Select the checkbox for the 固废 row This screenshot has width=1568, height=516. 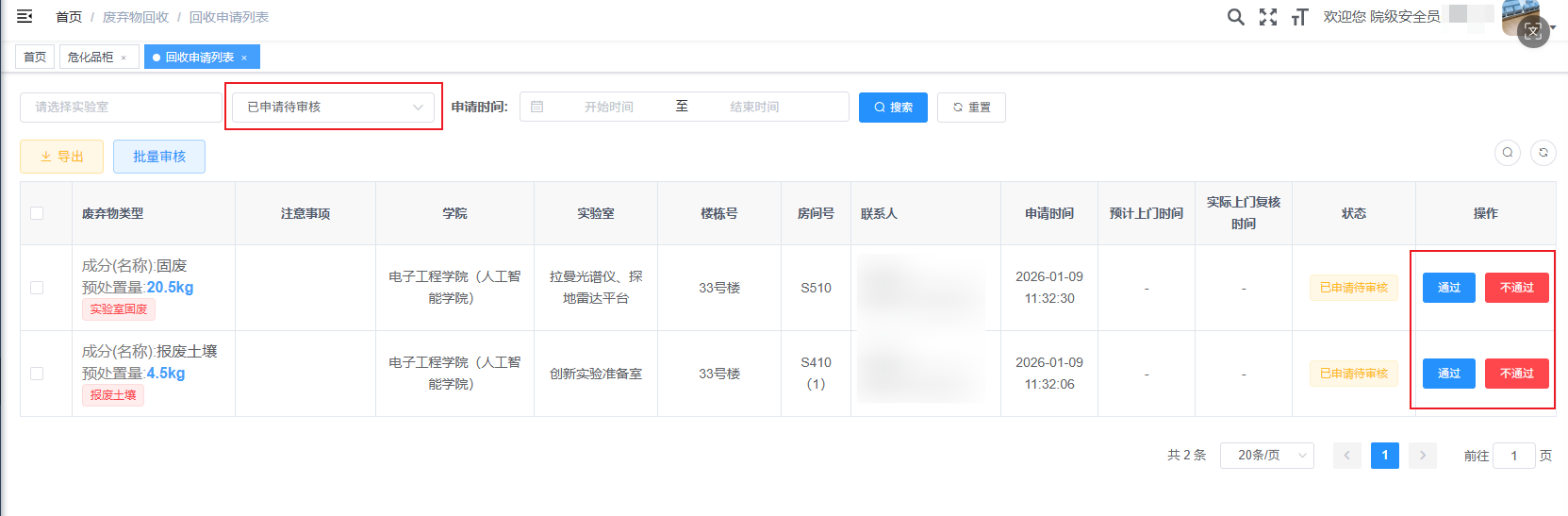[37, 288]
